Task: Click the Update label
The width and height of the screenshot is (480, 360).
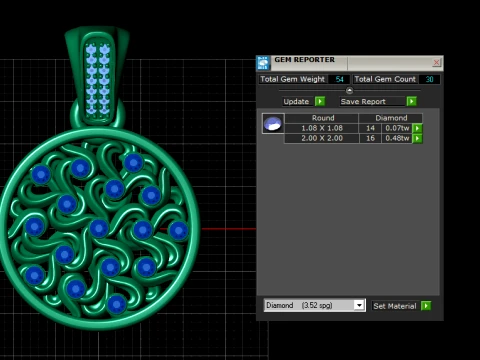Action: 296,101
